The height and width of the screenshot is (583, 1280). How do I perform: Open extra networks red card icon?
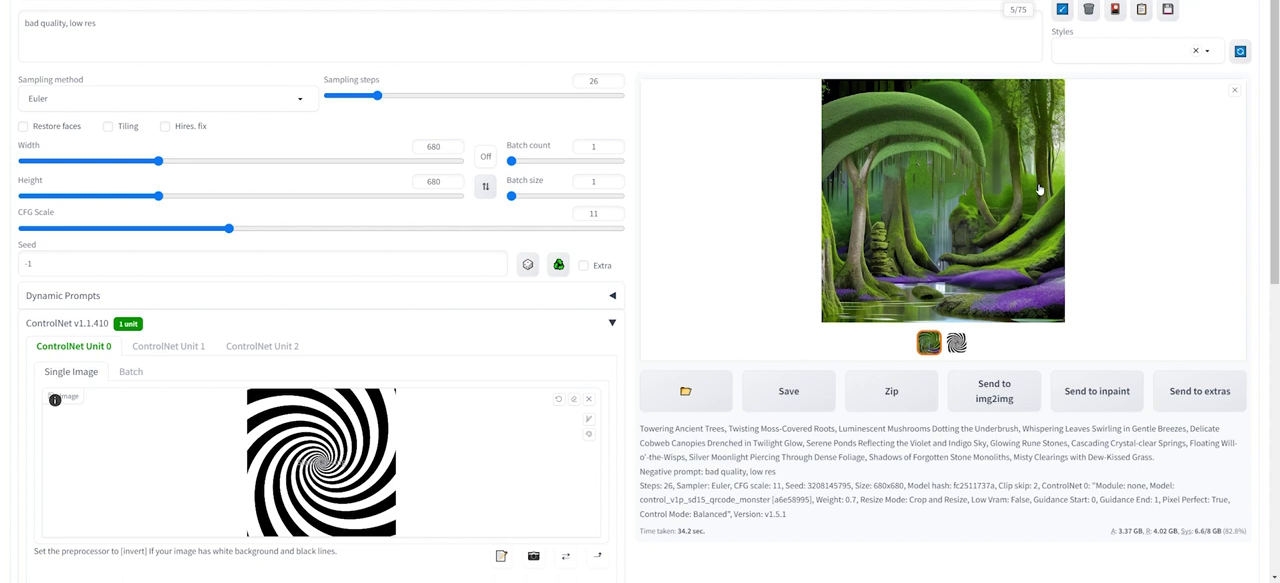pos(1115,9)
